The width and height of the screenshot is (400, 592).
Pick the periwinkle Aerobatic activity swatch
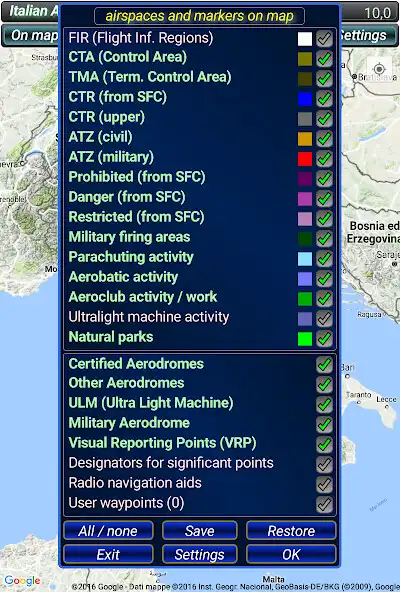(305, 279)
